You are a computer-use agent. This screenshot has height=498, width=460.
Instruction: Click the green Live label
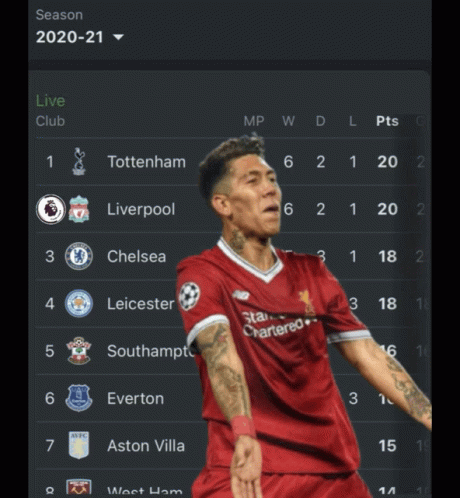[50, 101]
